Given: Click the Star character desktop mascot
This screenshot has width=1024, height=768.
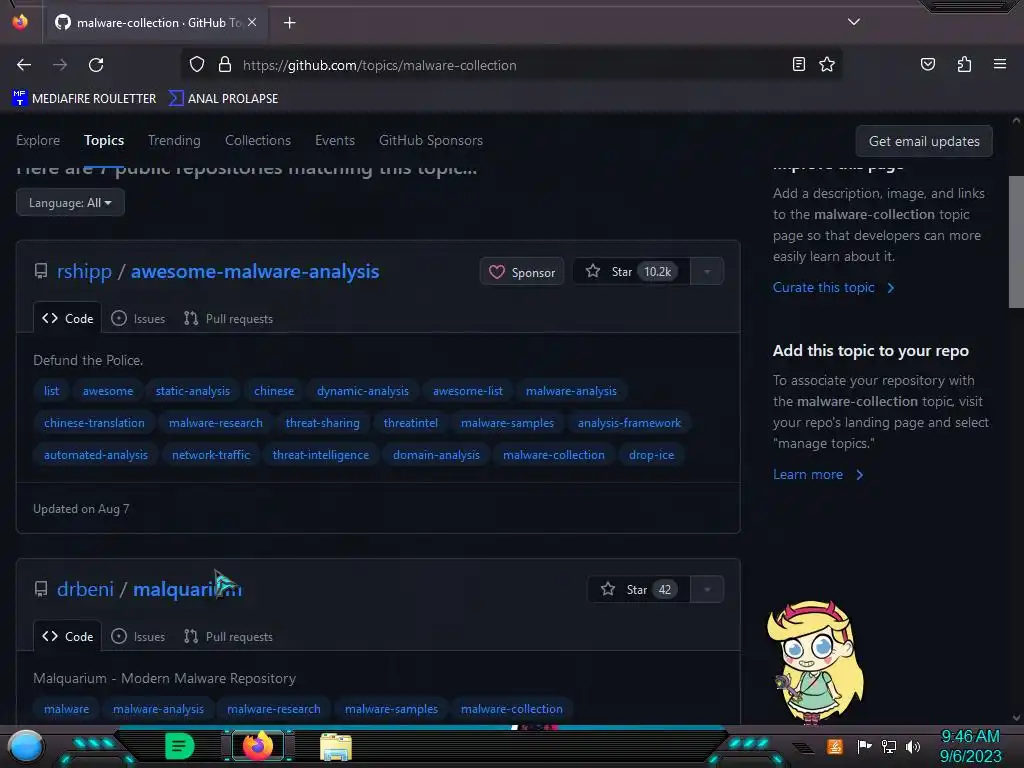Looking at the screenshot, I should (814, 663).
